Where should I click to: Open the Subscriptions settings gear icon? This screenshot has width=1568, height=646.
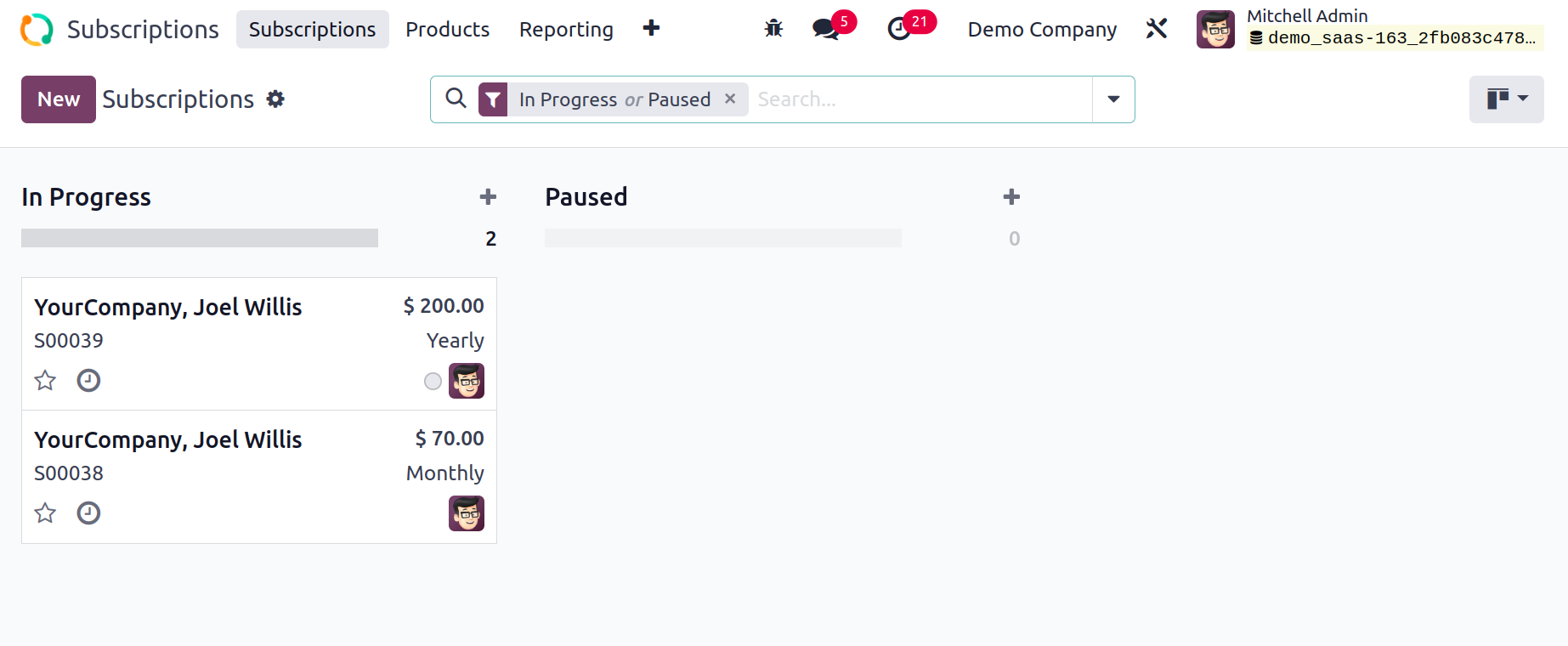(275, 99)
